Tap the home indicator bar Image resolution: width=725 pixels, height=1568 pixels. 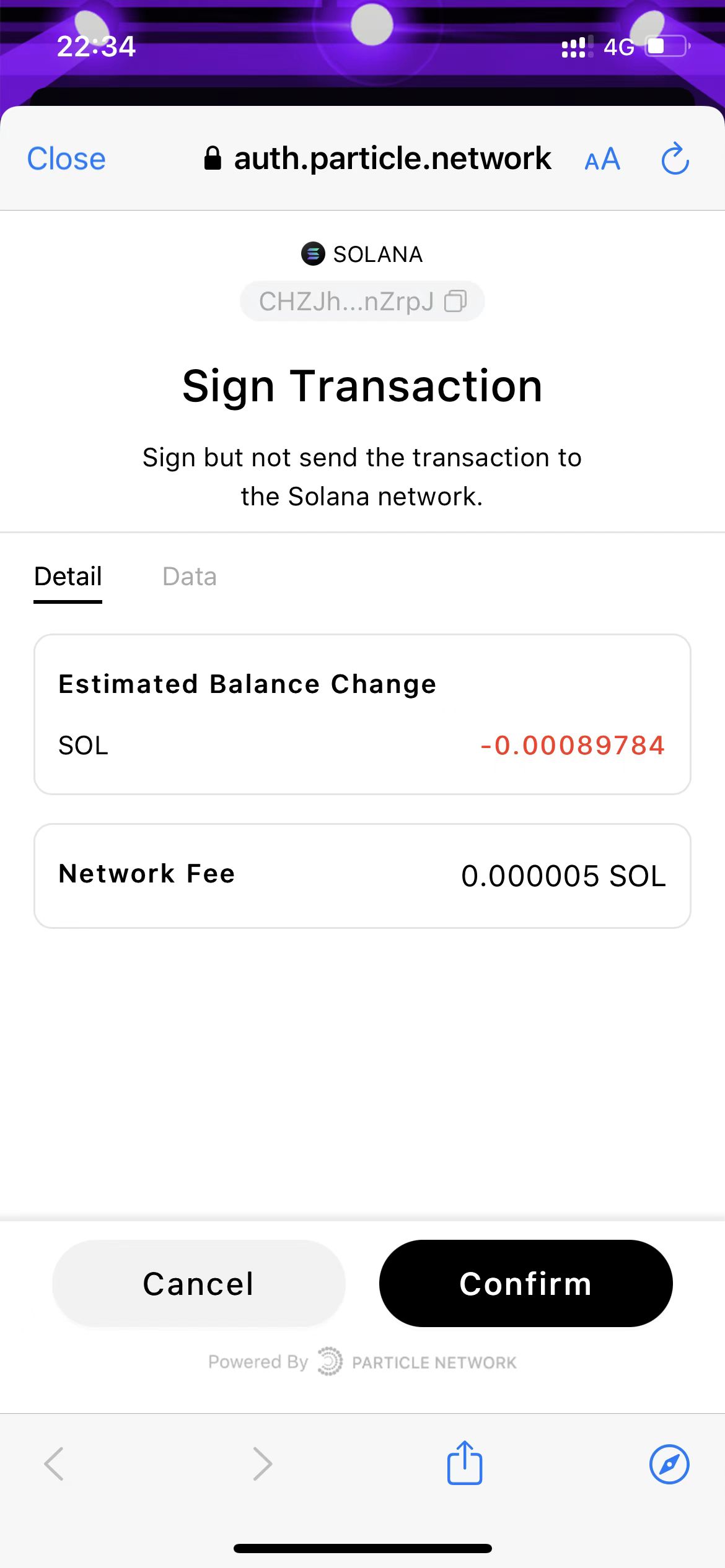point(362,1549)
